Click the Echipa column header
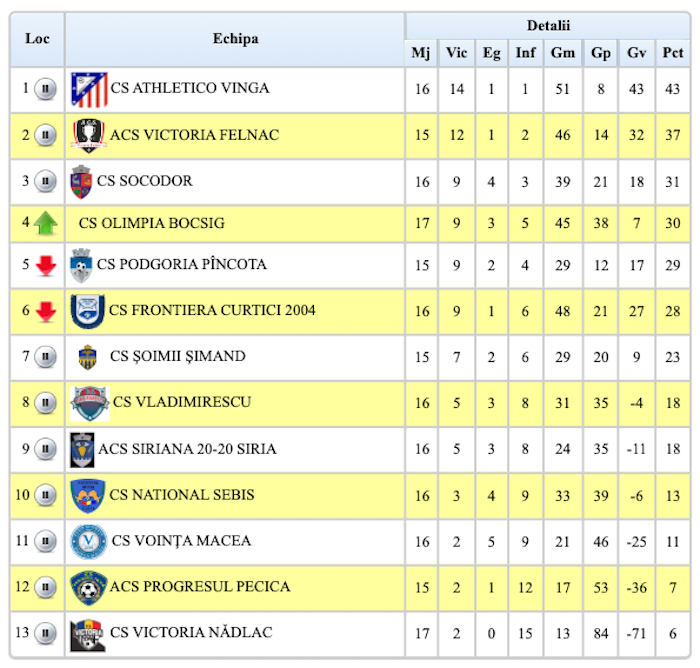Viewport: 700px width, 668px height. click(235, 39)
